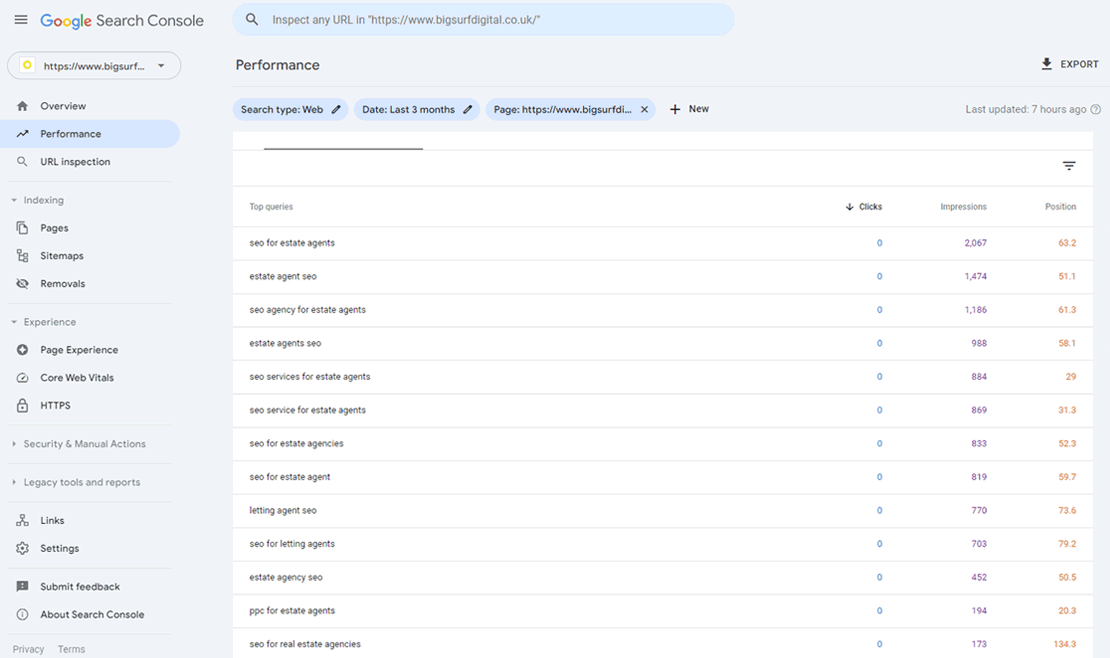Click the Performance trend icon
The width and height of the screenshot is (1110, 658).
coord(23,133)
